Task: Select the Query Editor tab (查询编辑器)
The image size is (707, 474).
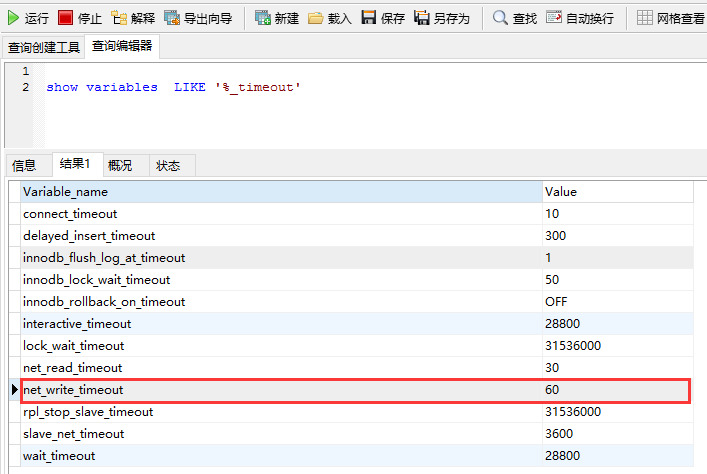Action: [122, 46]
